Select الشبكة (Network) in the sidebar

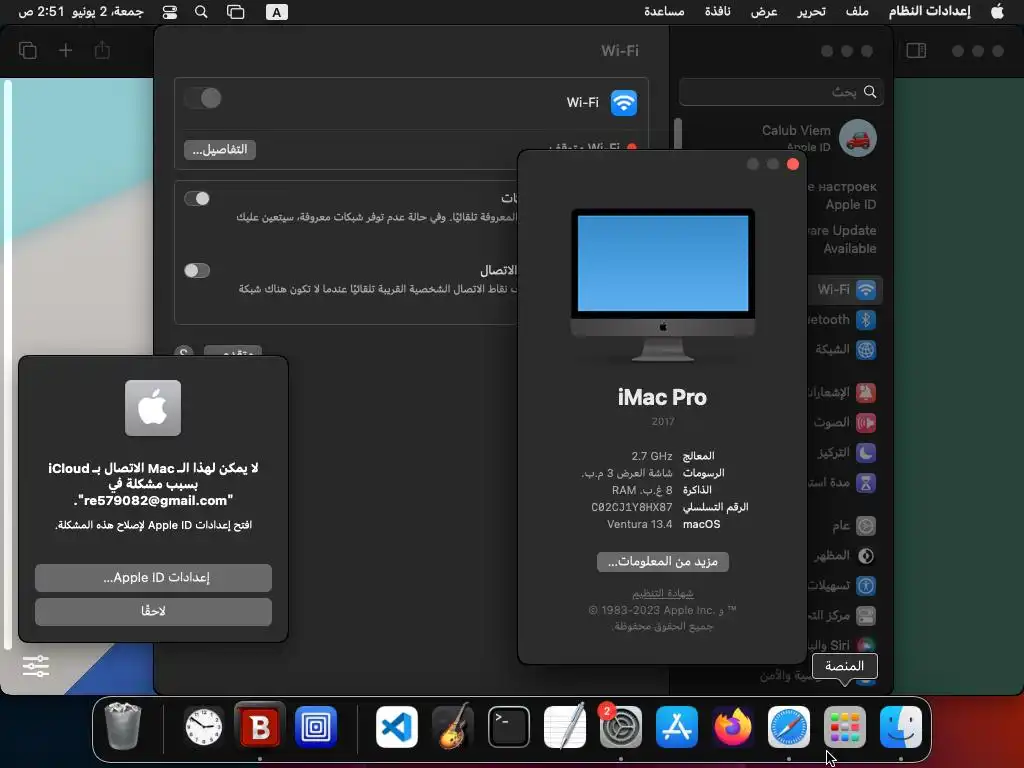click(x=846, y=349)
